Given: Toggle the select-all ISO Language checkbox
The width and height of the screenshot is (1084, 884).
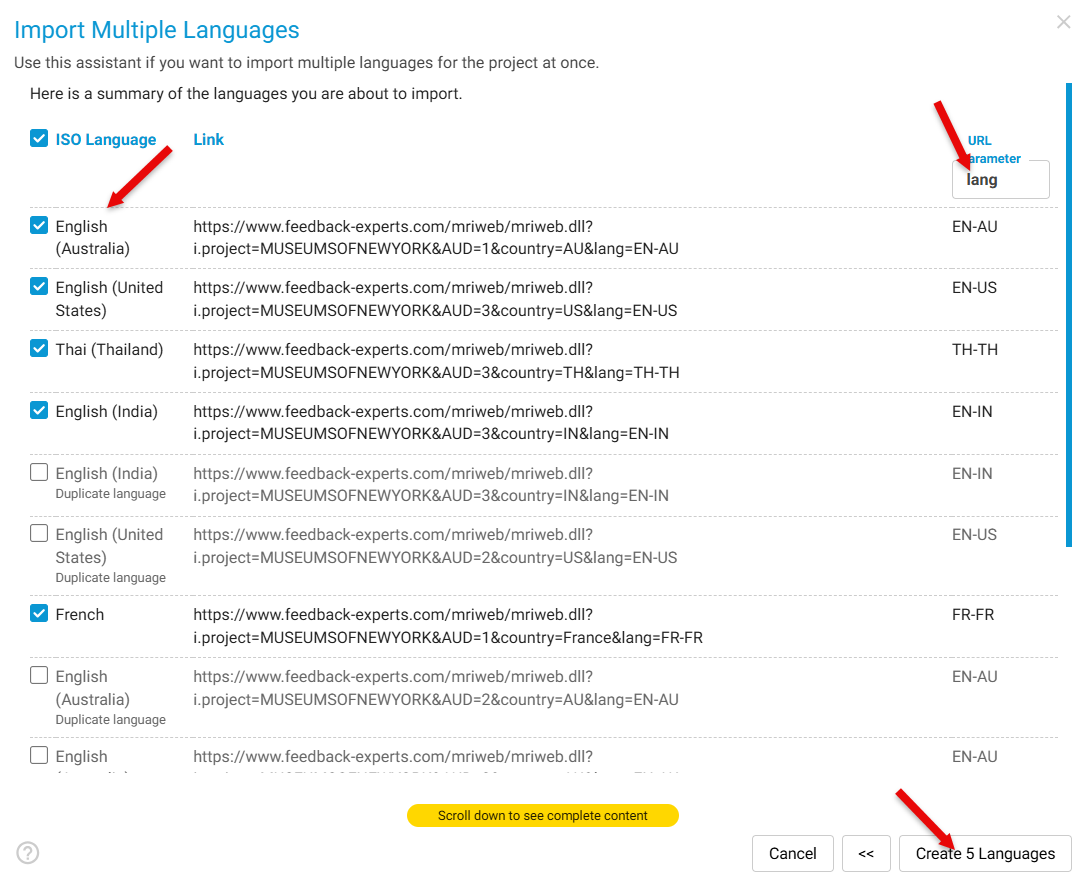Looking at the screenshot, I should click(39, 139).
